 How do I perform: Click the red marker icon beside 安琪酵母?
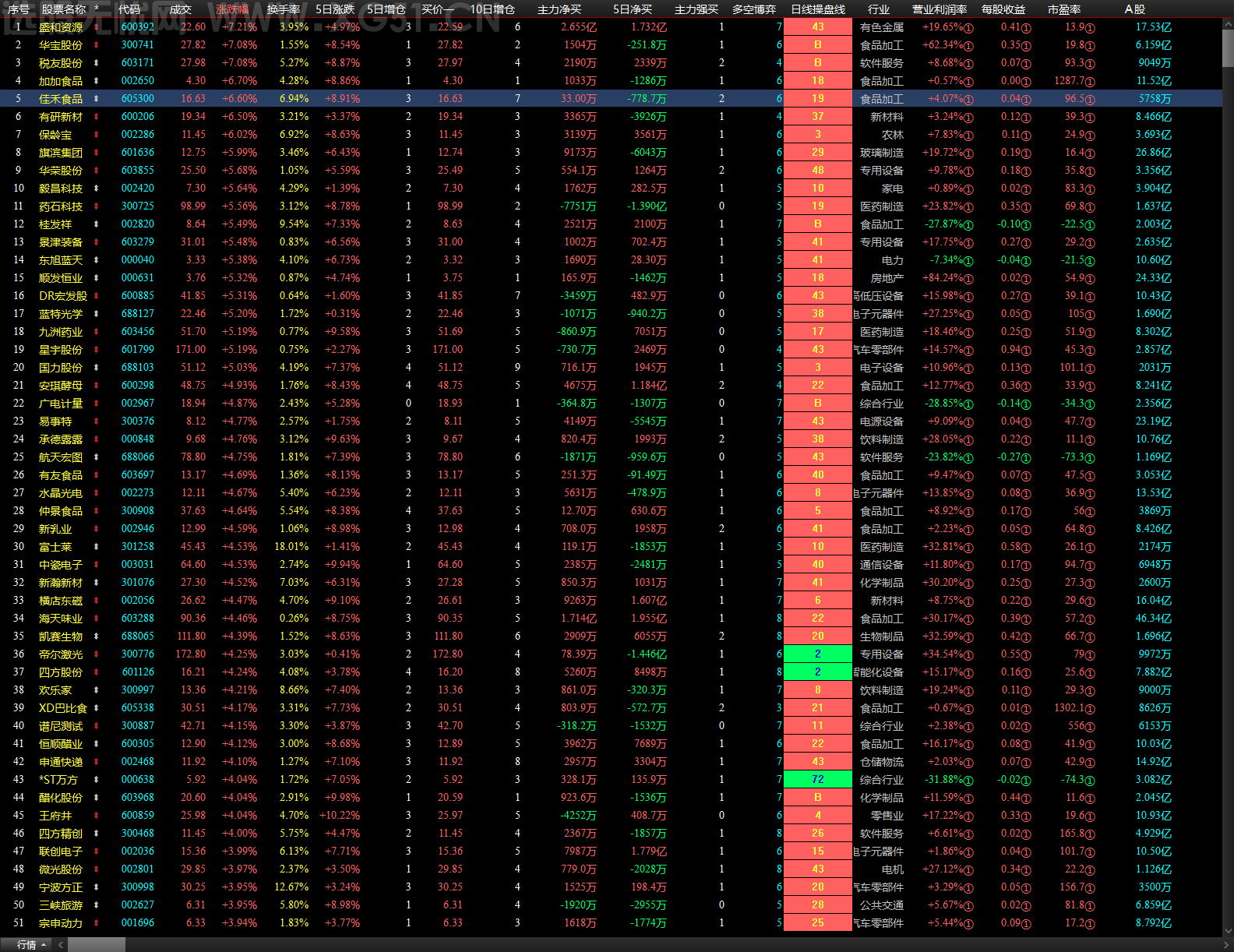coord(97,386)
